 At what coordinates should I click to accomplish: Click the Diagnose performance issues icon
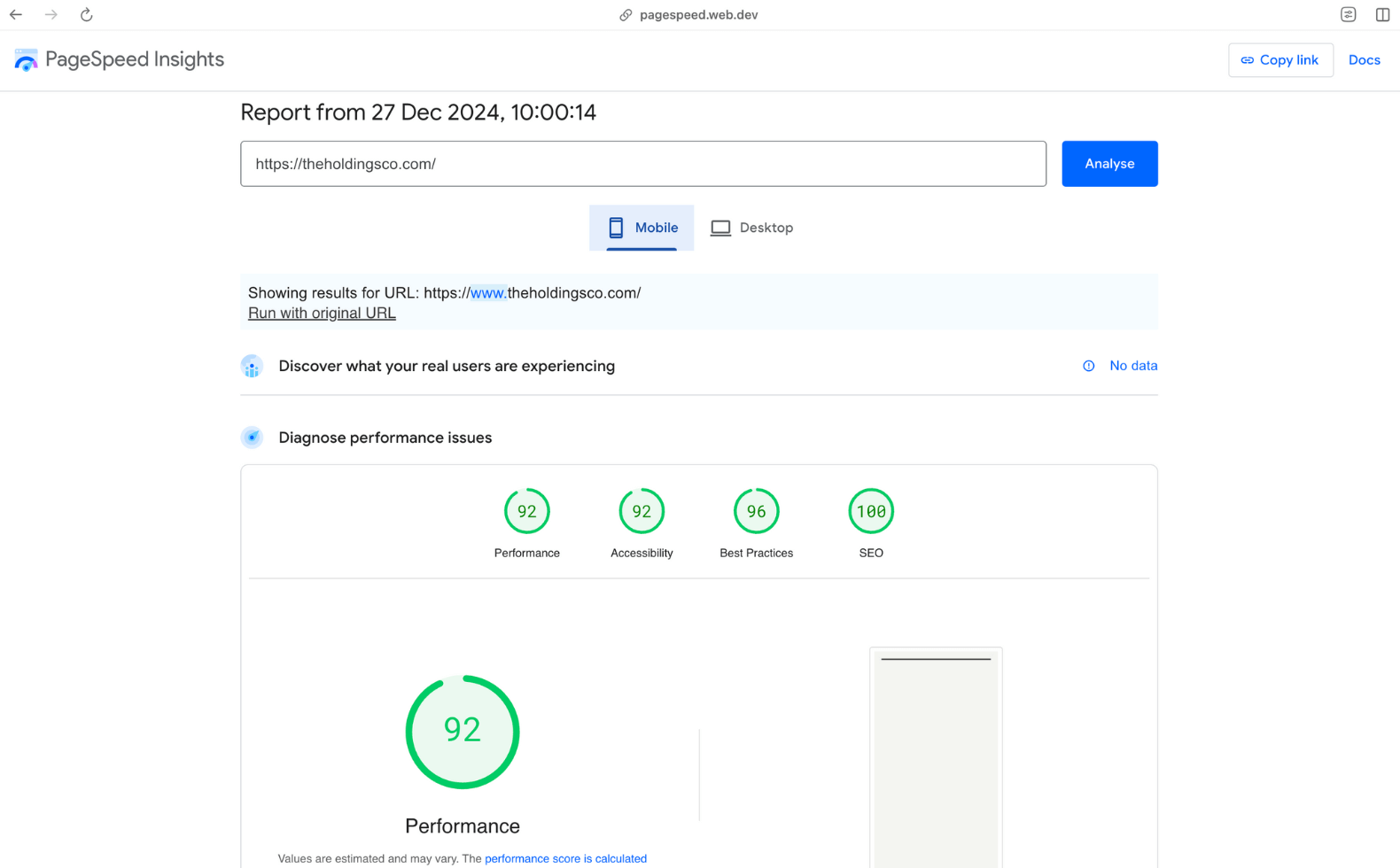click(252, 438)
